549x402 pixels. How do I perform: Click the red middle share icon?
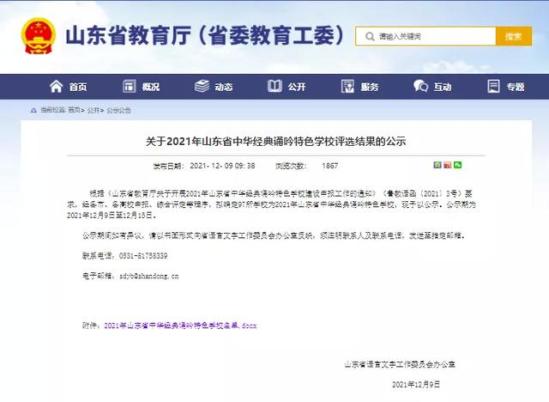[x=447, y=165]
